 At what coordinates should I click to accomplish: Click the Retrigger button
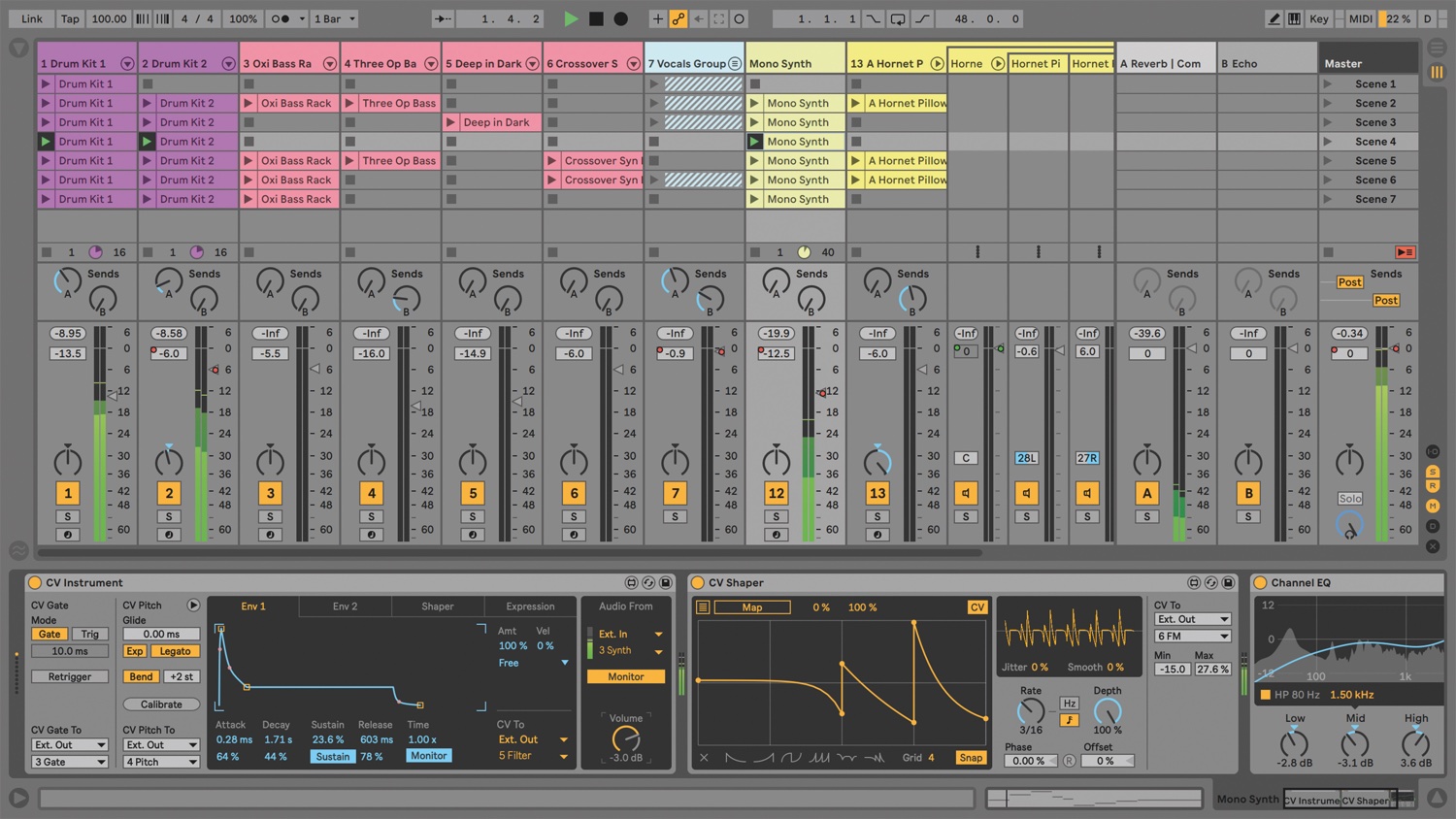coord(70,676)
